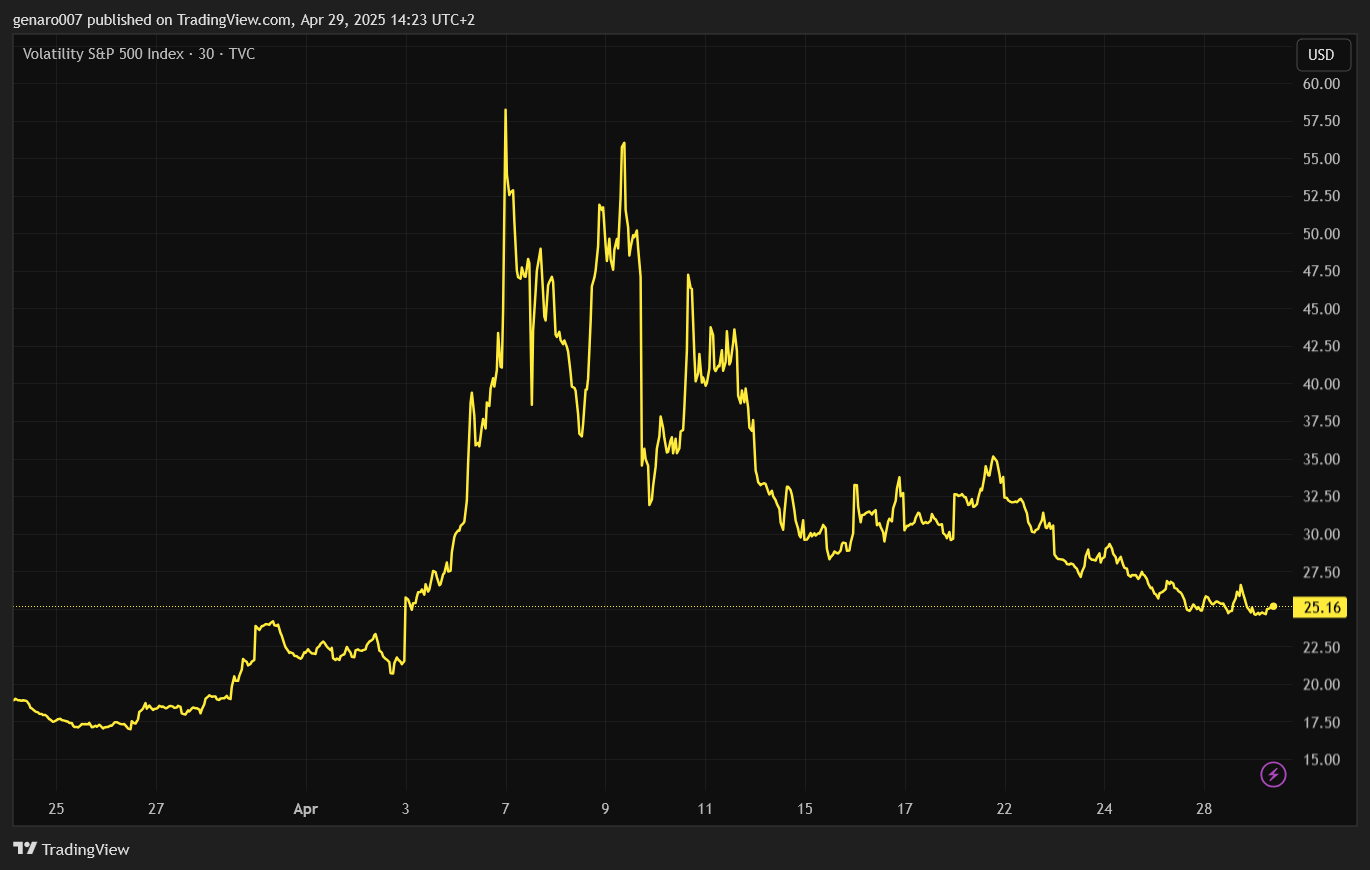Image resolution: width=1370 pixels, height=870 pixels.
Task: Click the date 11 on time axis
Action: (x=705, y=809)
